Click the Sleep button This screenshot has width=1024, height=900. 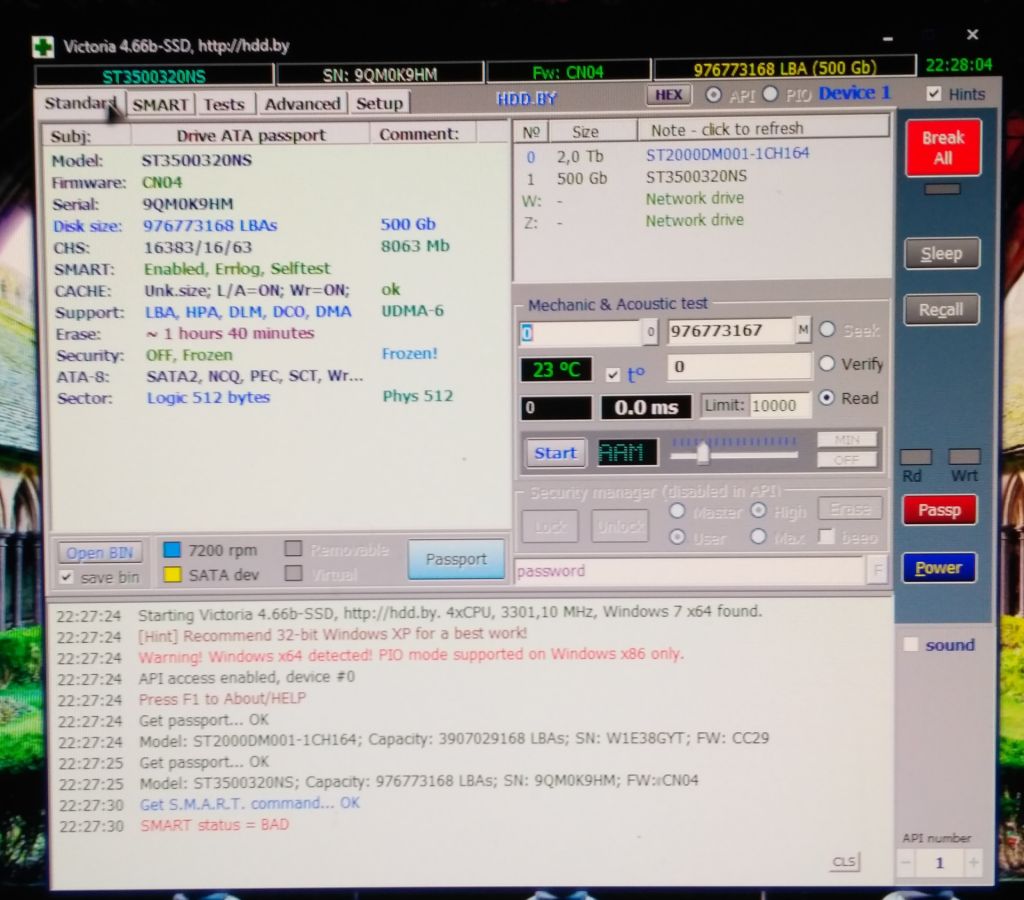[x=941, y=253]
